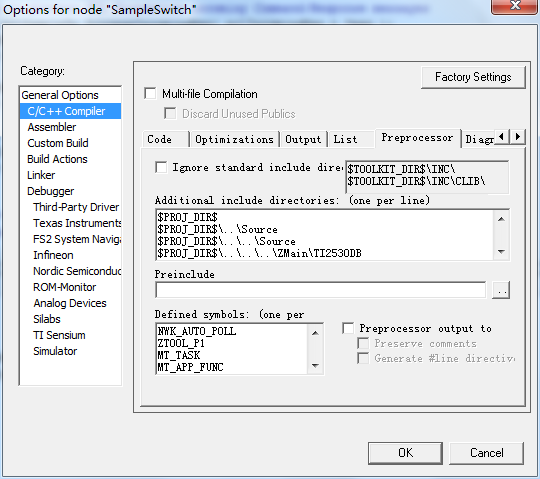540x479 pixels.
Task: Click up arrow of include directories scrollbar
Action: click(501, 219)
